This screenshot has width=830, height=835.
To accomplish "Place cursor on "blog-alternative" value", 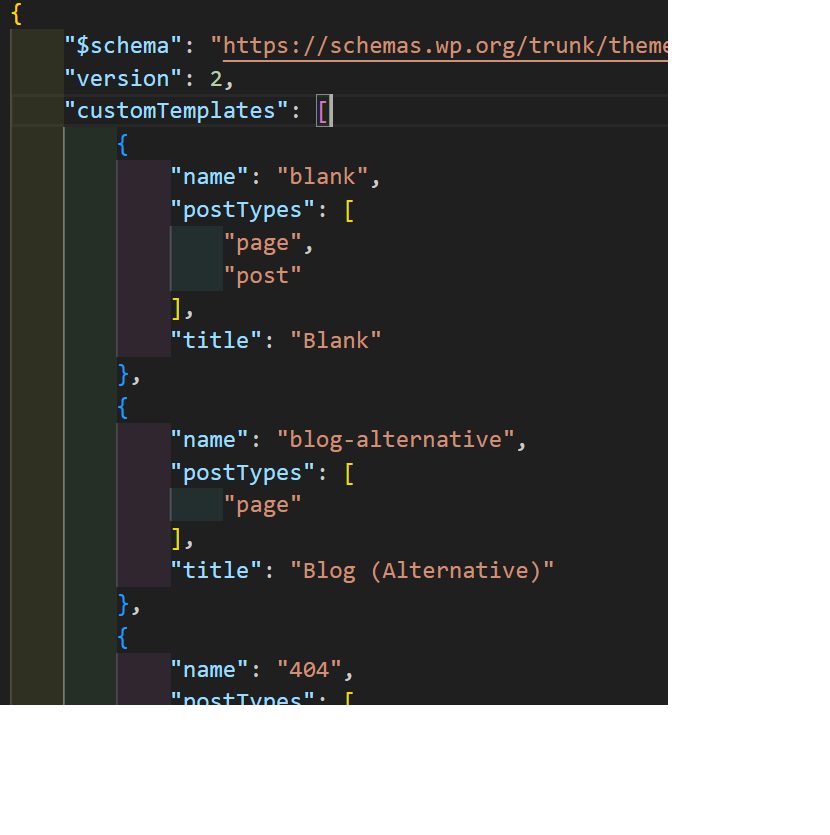I will point(395,439).
